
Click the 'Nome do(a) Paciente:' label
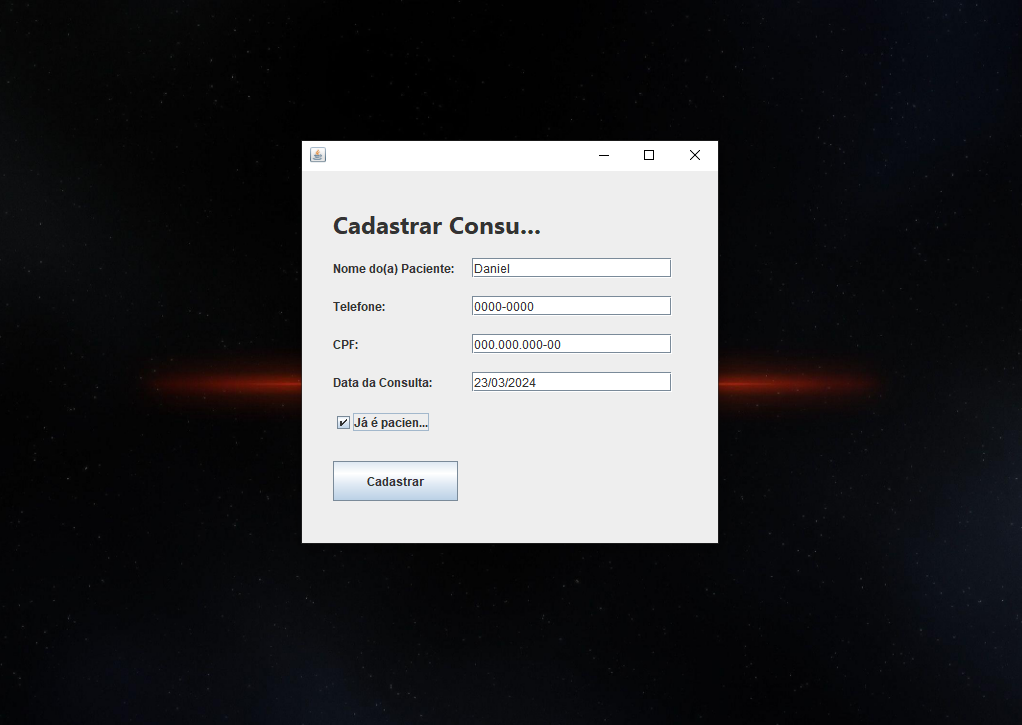(393, 269)
